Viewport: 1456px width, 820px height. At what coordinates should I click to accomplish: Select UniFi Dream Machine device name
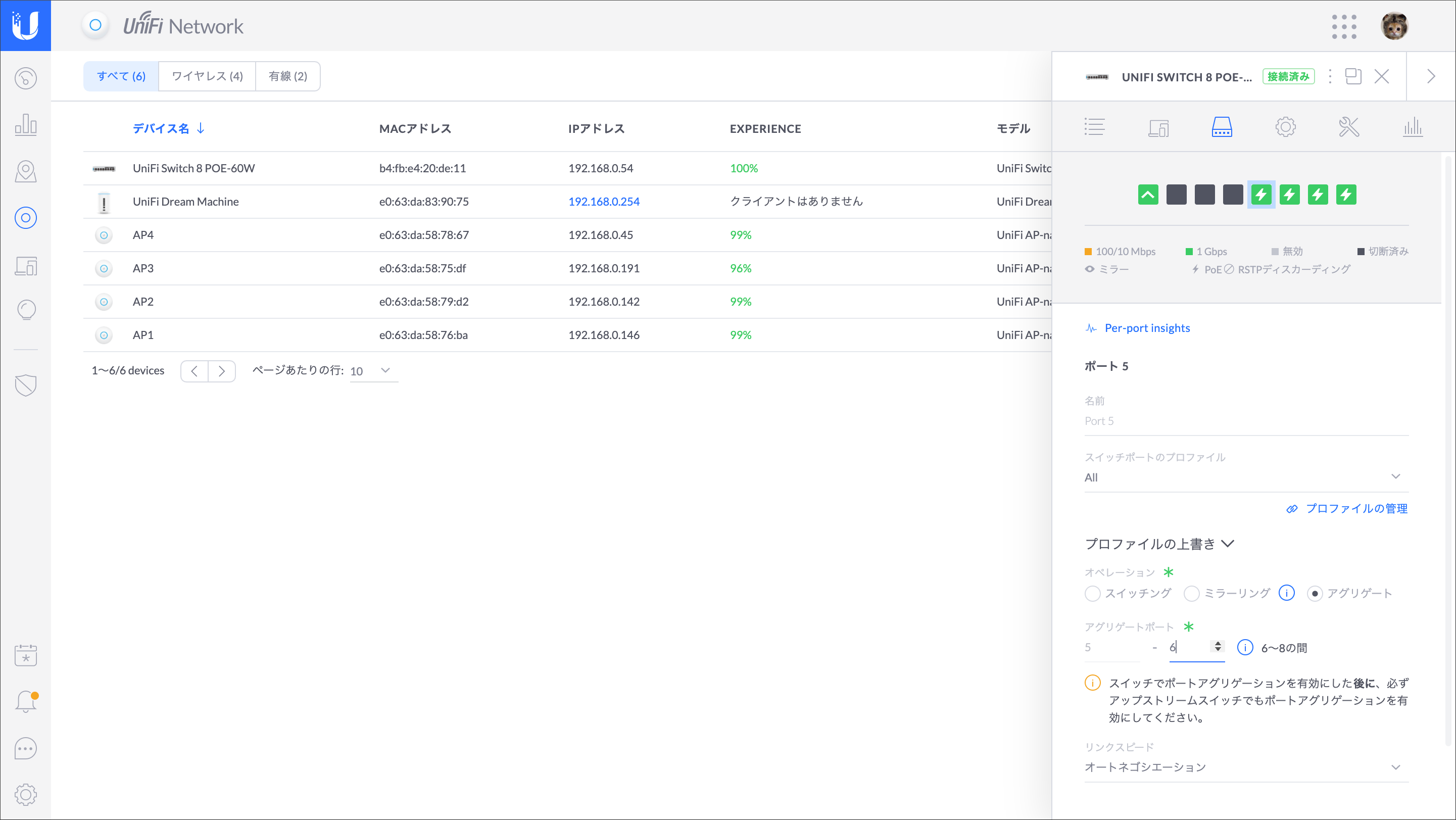tap(185, 202)
